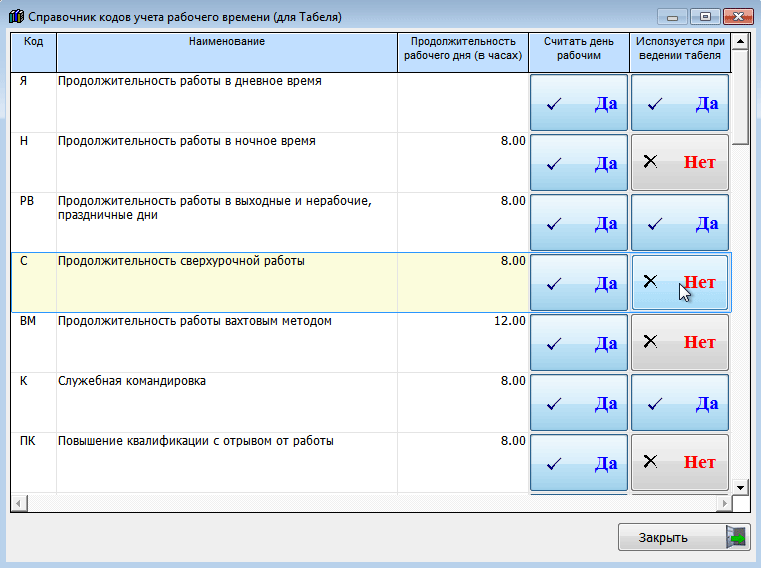The height and width of the screenshot is (568, 761).
Task: Maximize the Справочник window
Action: pos(705,17)
